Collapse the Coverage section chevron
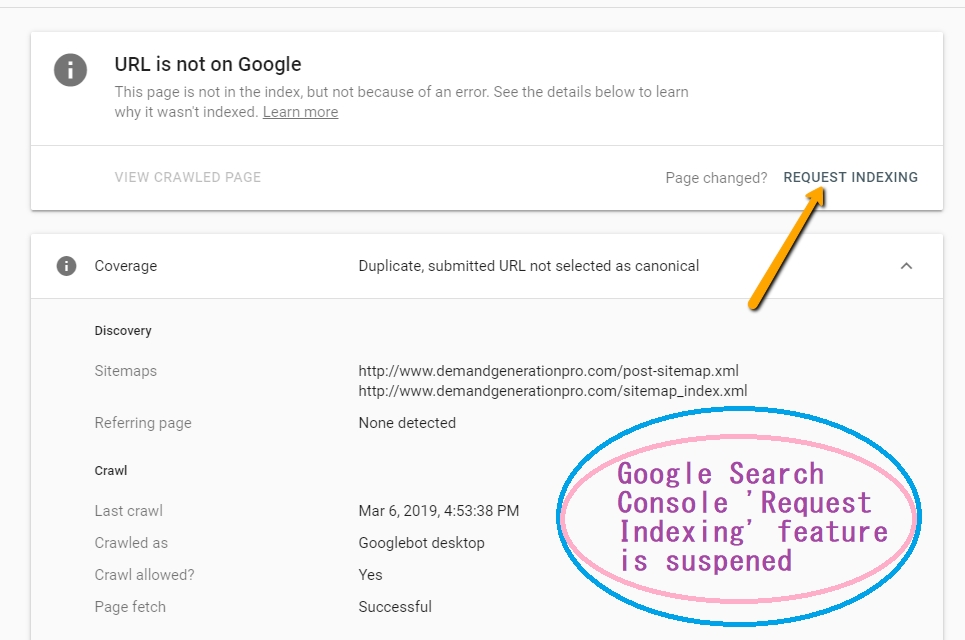The width and height of the screenshot is (965, 640). (x=906, y=266)
